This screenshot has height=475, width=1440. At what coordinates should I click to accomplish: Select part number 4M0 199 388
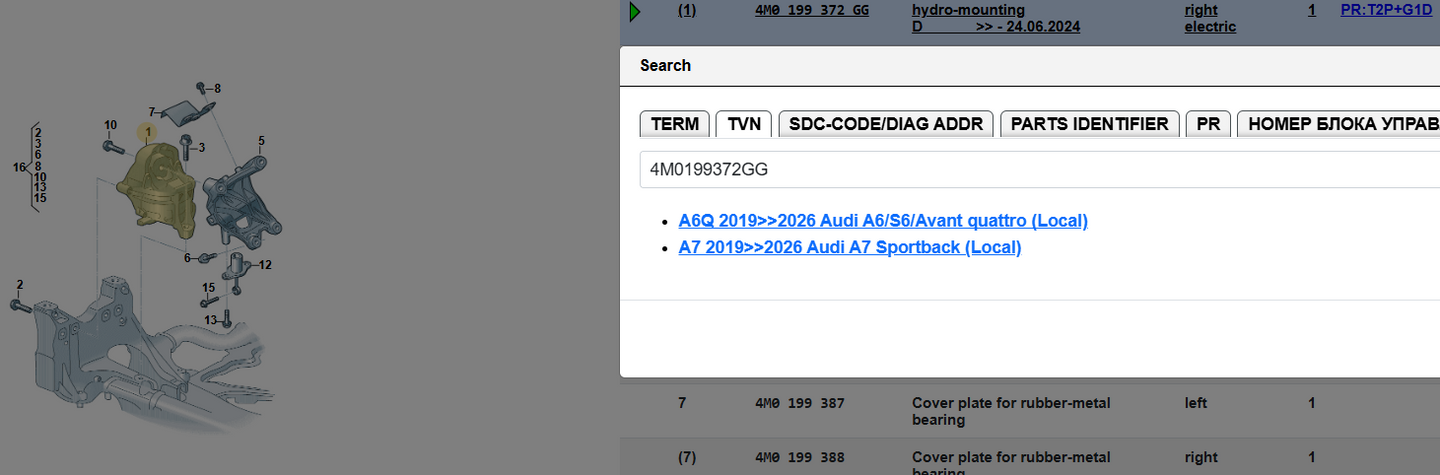point(800,457)
